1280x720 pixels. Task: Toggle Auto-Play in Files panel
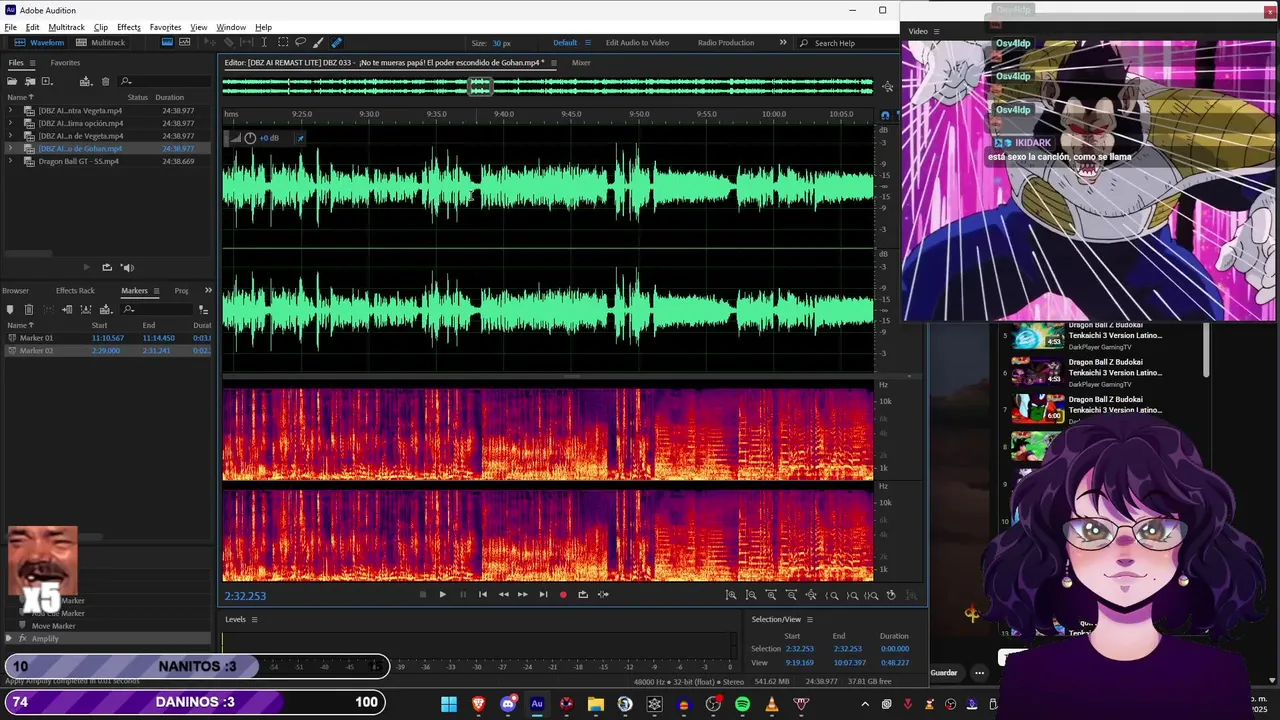point(127,267)
